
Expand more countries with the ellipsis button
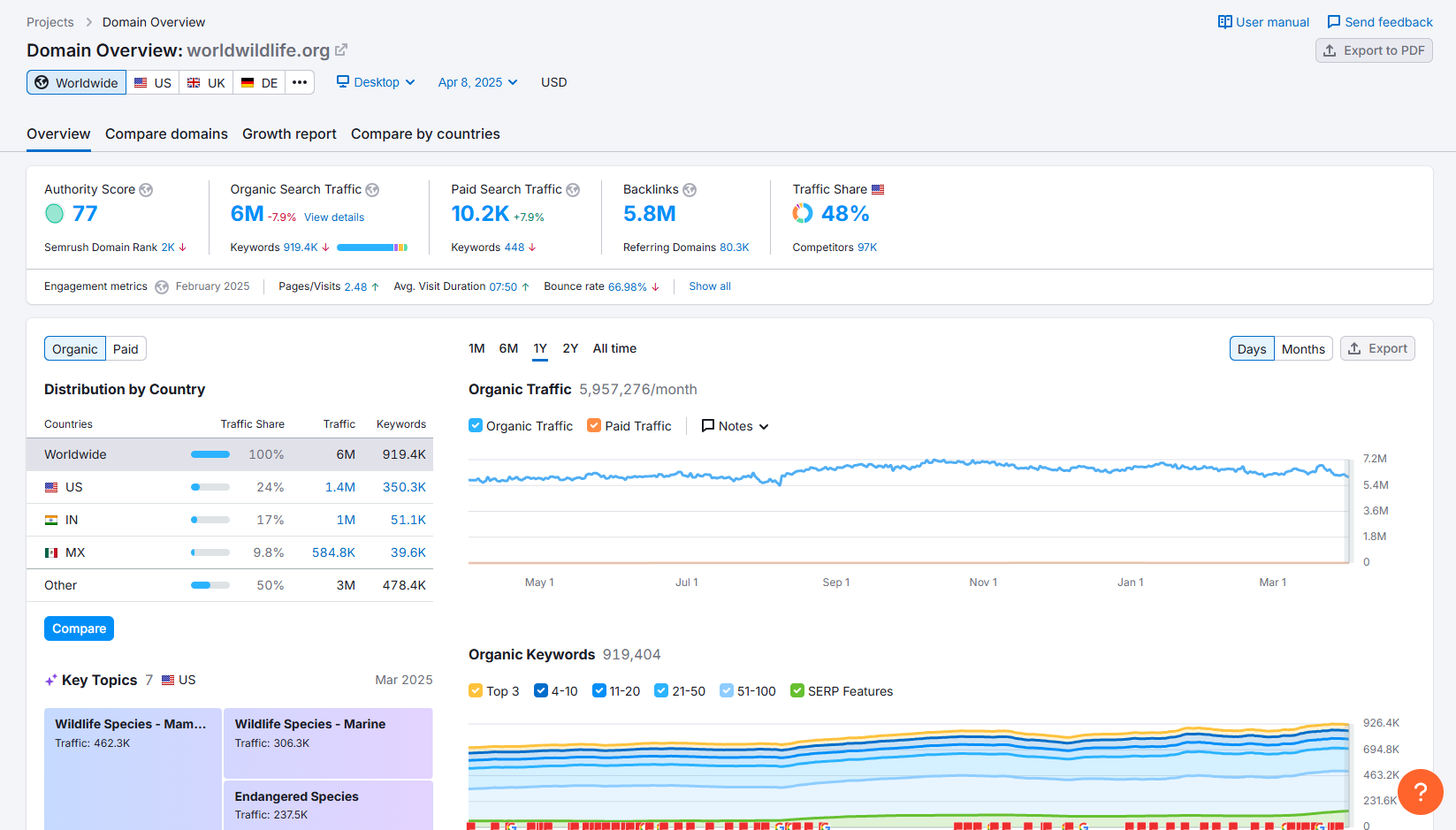pyautogui.click(x=300, y=81)
